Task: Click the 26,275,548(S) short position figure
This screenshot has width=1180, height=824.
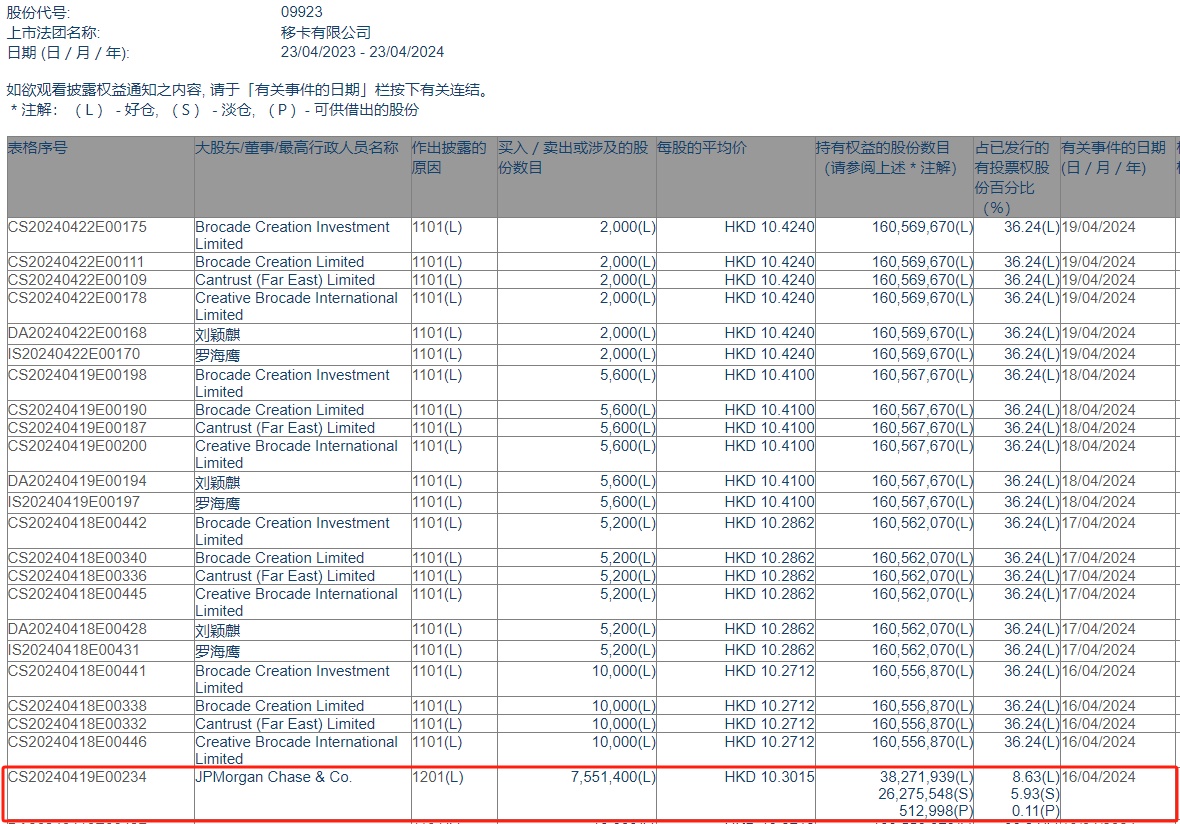Action: (x=926, y=794)
